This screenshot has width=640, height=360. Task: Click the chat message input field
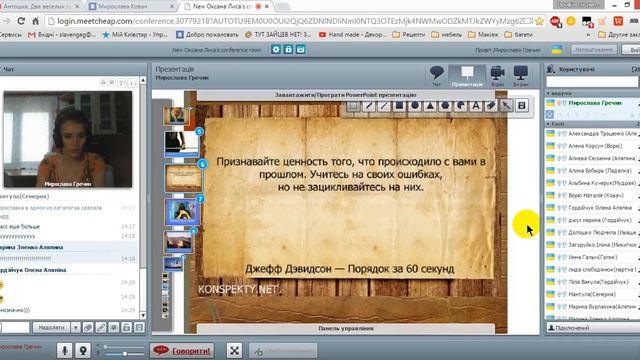[x=14, y=327]
